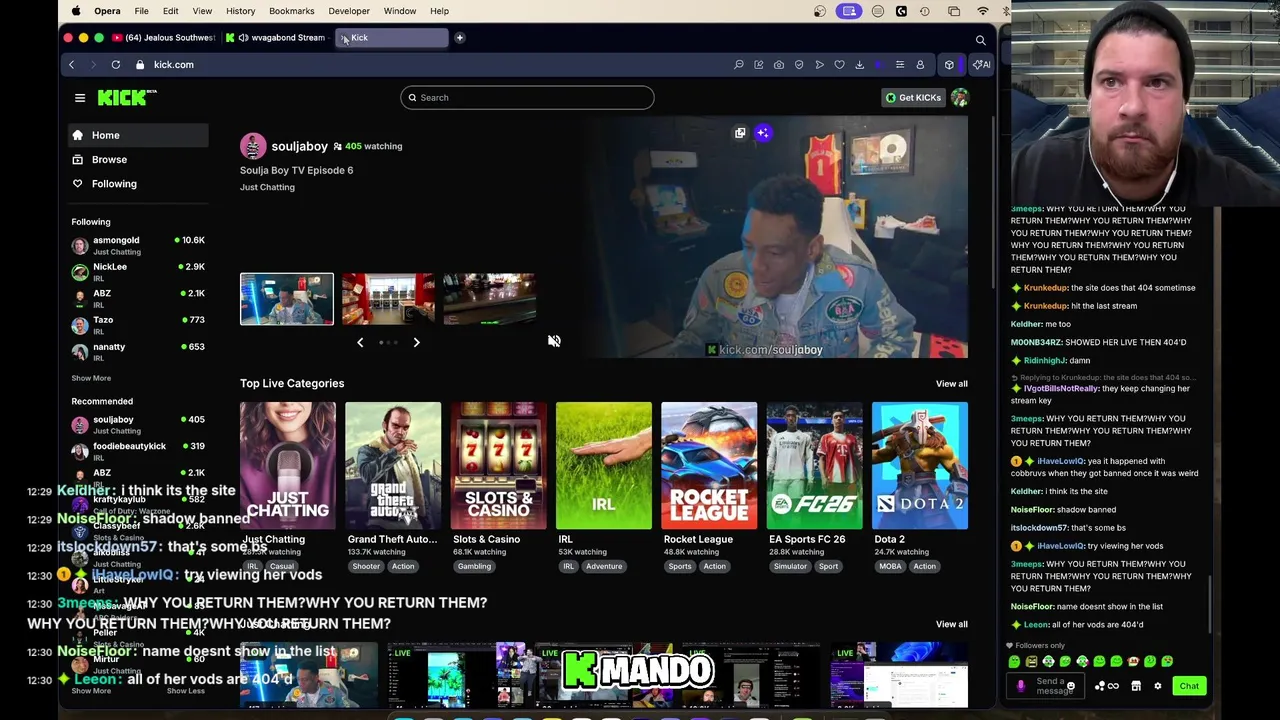View all in second streams section

coord(952,624)
